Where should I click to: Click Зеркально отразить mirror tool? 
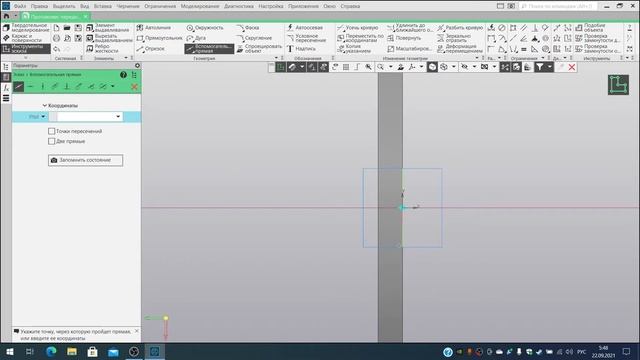pos(454,38)
